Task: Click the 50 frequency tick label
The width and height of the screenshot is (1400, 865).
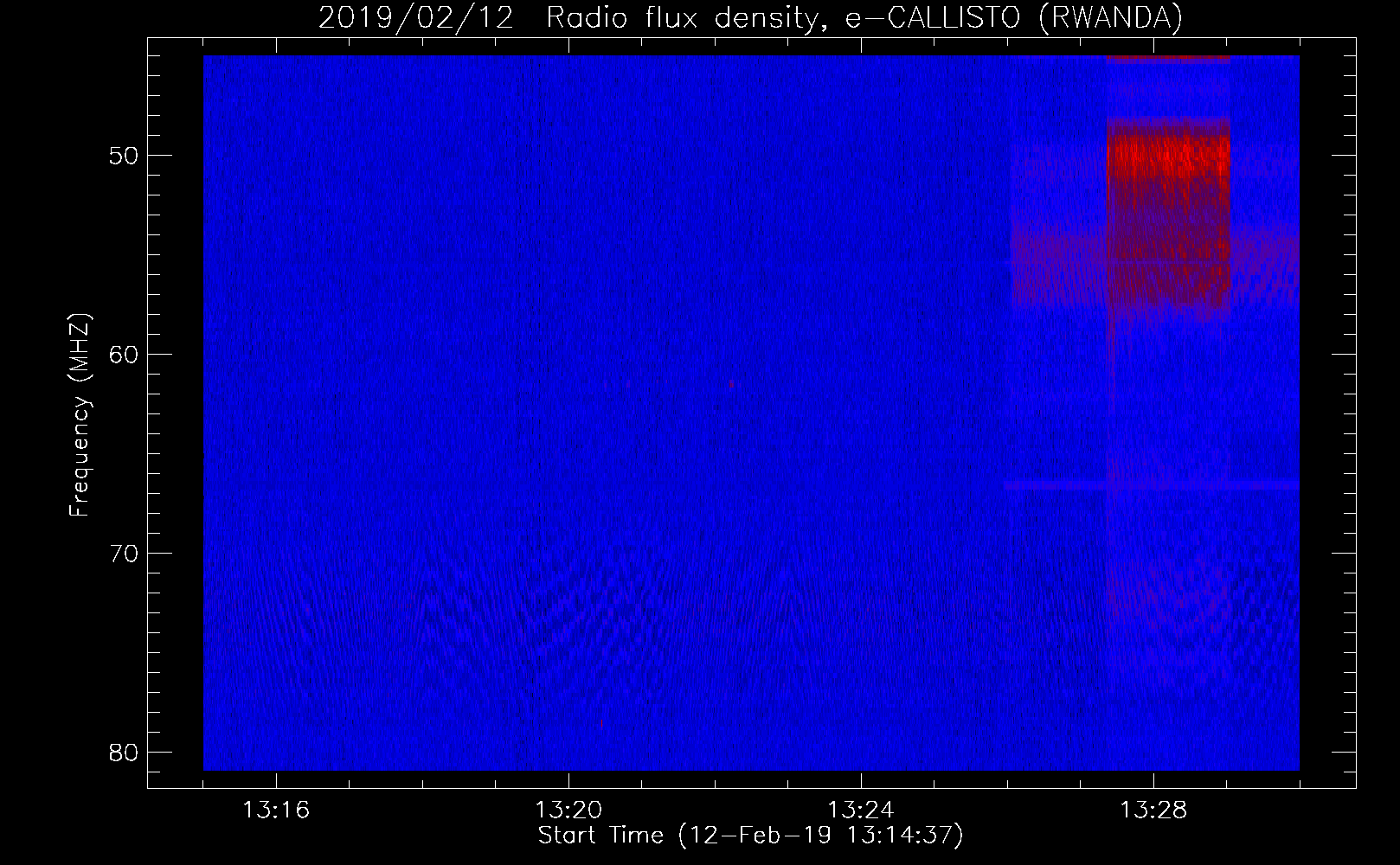Action: point(124,156)
